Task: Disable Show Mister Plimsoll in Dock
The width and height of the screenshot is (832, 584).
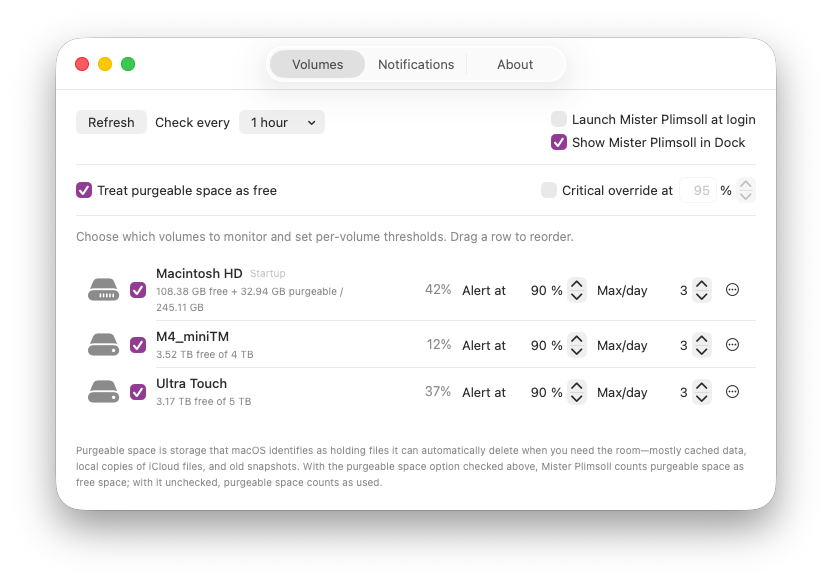Action: tap(559, 142)
